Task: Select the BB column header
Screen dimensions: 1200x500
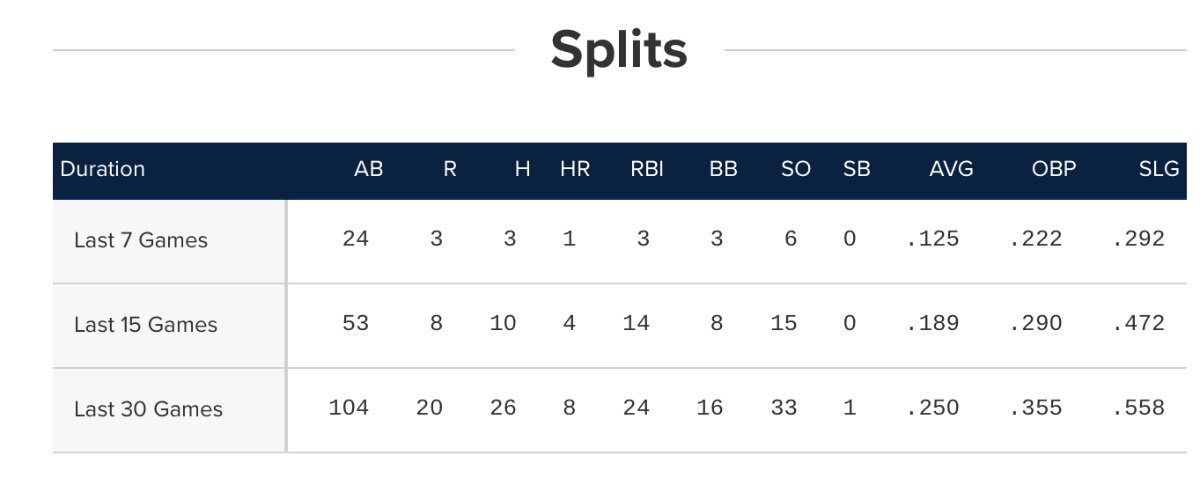Action: pos(723,169)
